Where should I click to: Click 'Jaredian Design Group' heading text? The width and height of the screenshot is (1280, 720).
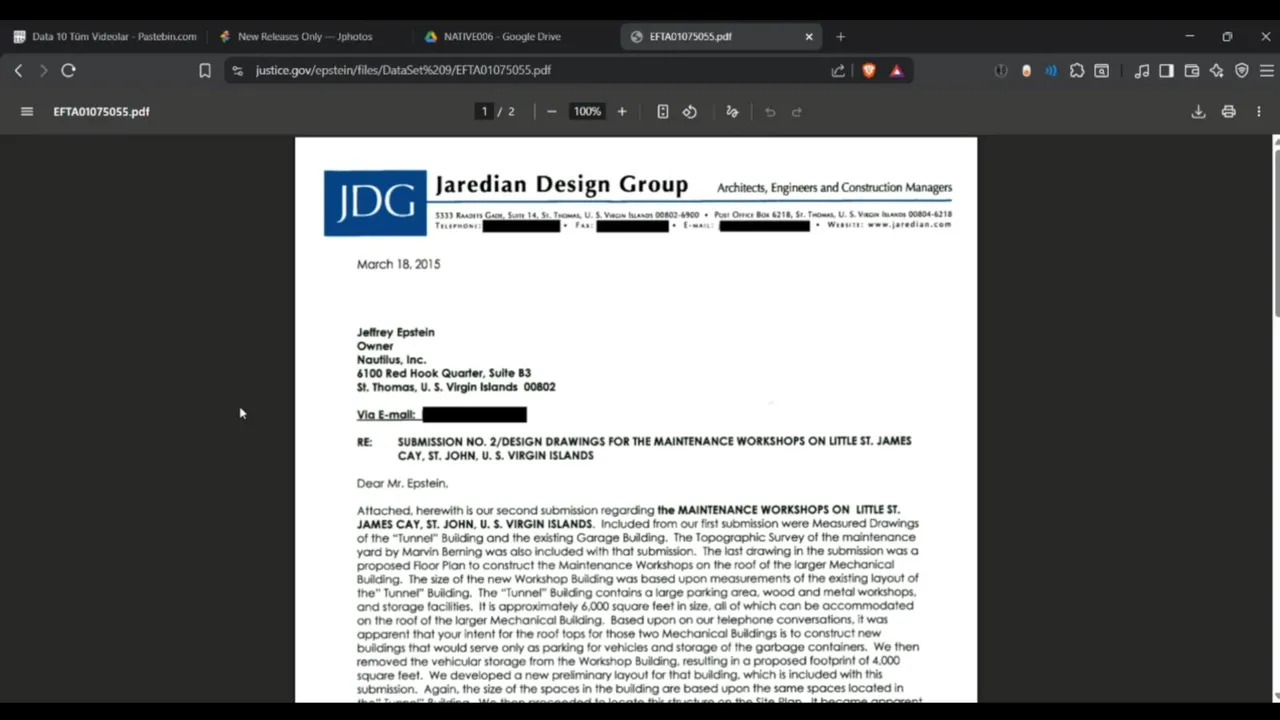point(561,185)
